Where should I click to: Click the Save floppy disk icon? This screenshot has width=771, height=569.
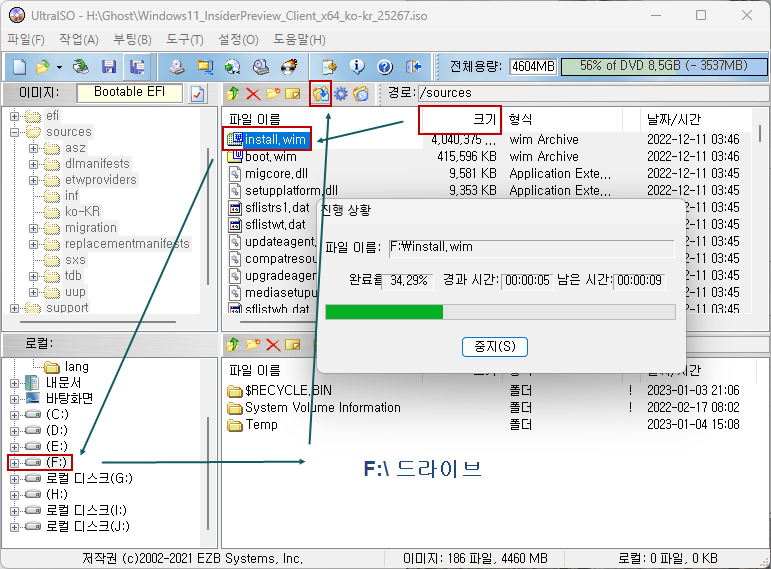pos(109,66)
